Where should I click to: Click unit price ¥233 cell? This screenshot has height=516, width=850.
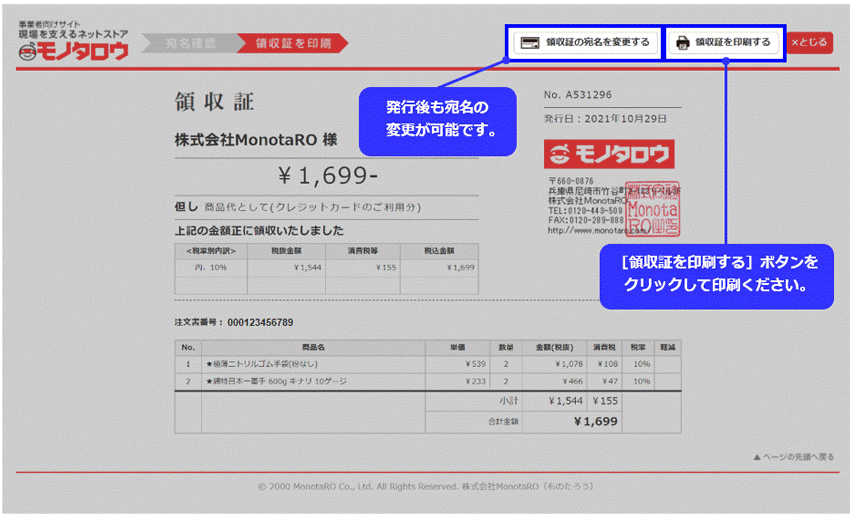tap(458, 382)
